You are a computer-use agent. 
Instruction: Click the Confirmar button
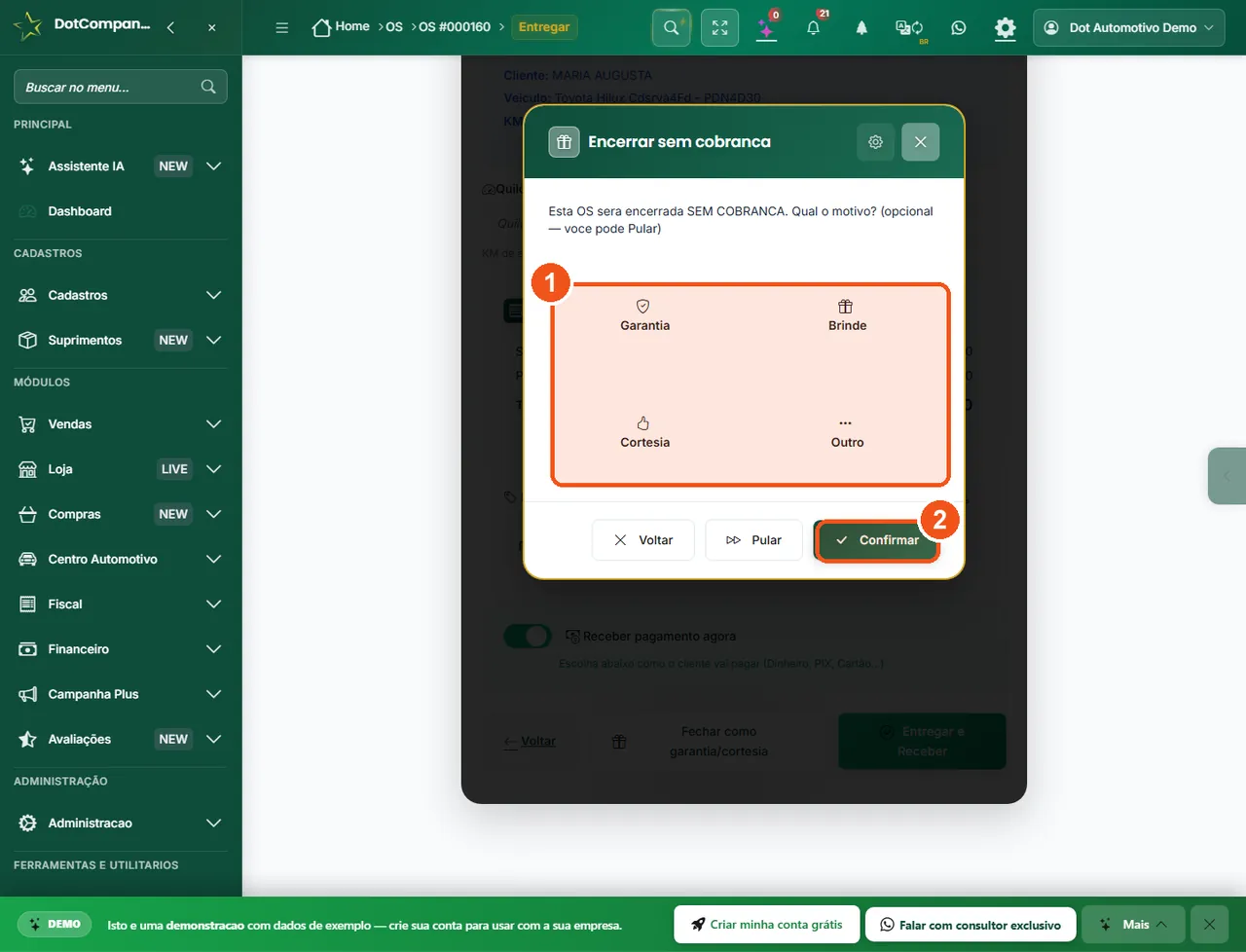(x=877, y=540)
